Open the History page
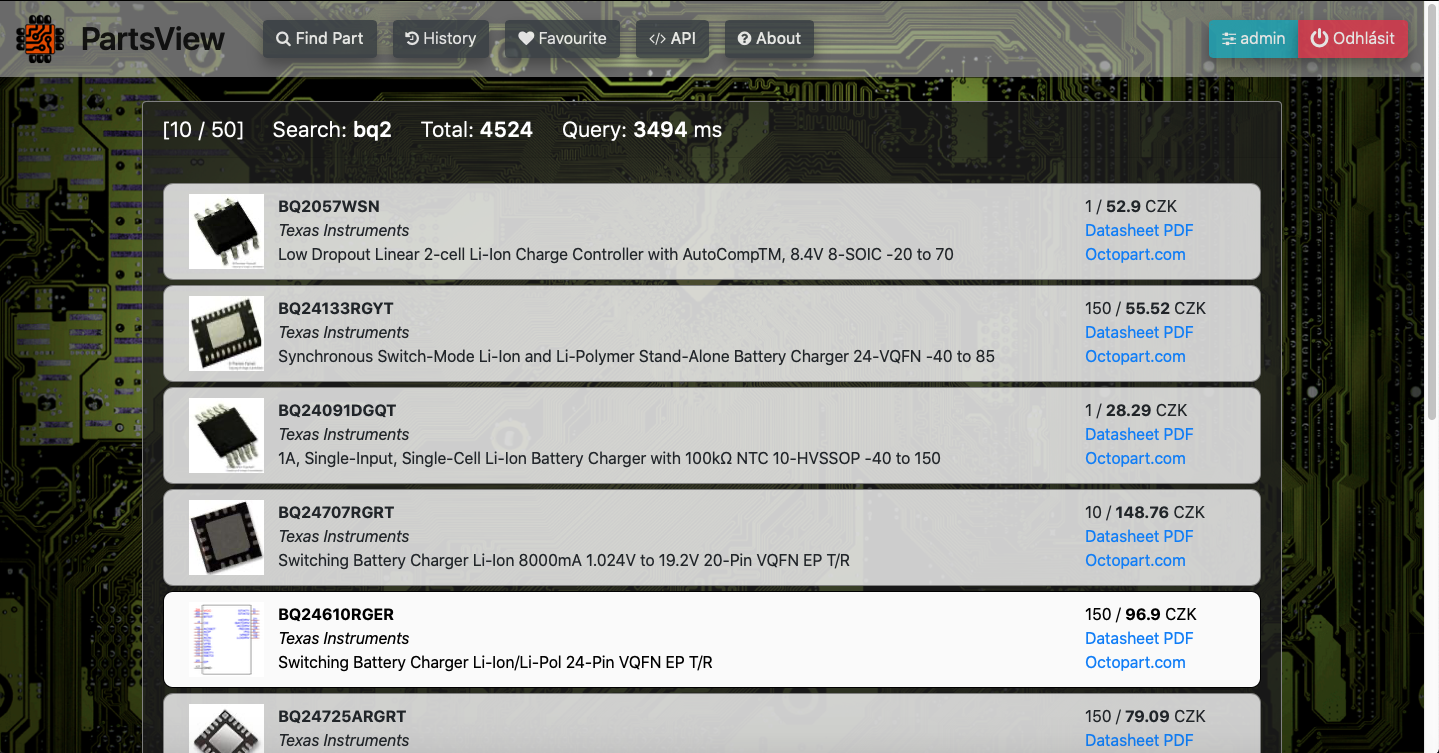 (441, 39)
